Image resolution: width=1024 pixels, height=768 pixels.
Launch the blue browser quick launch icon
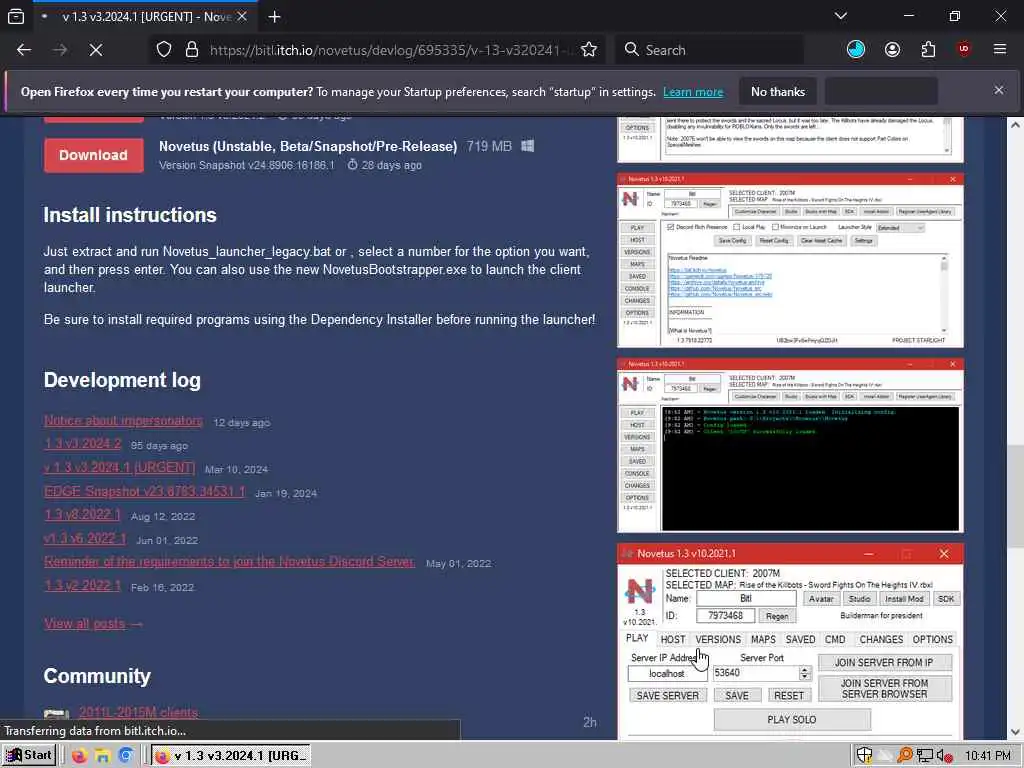pos(126,756)
